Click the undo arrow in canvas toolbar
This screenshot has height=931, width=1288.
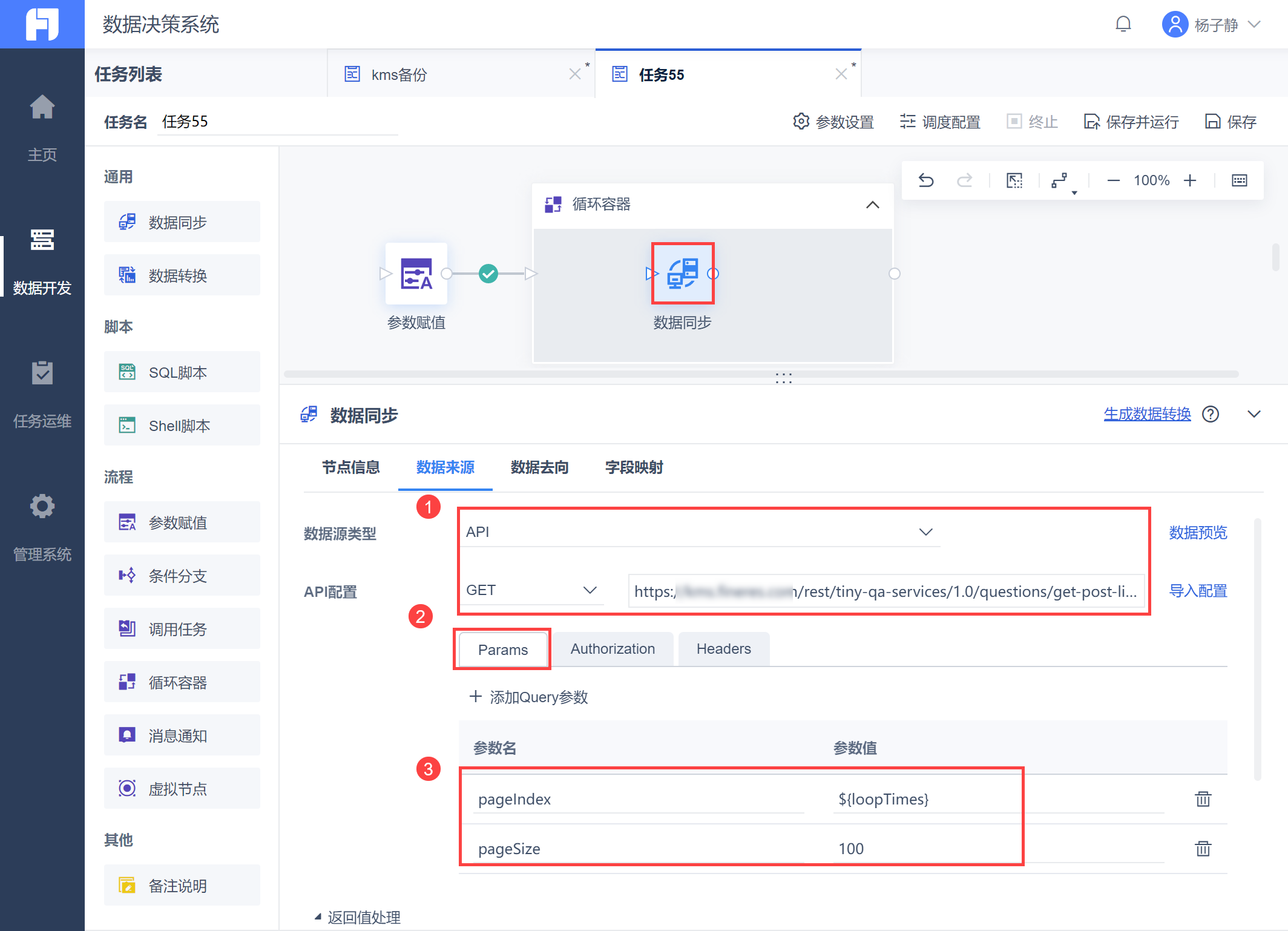[926, 180]
